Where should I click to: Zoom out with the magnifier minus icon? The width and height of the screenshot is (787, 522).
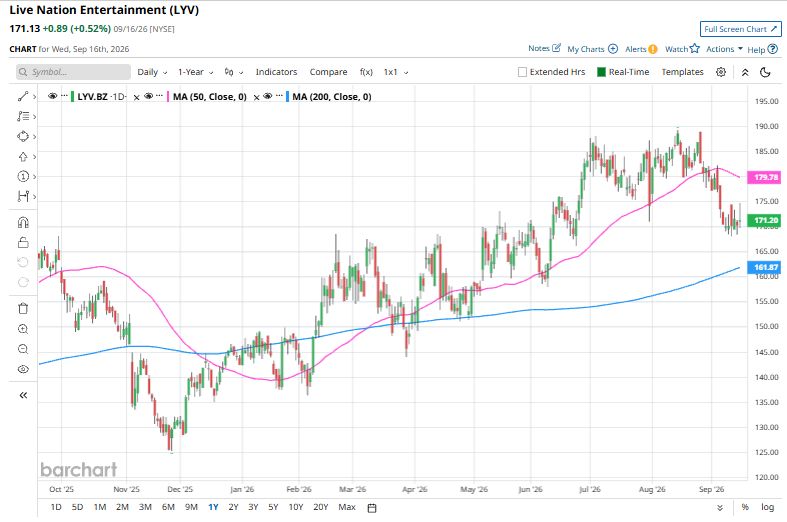(23, 349)
